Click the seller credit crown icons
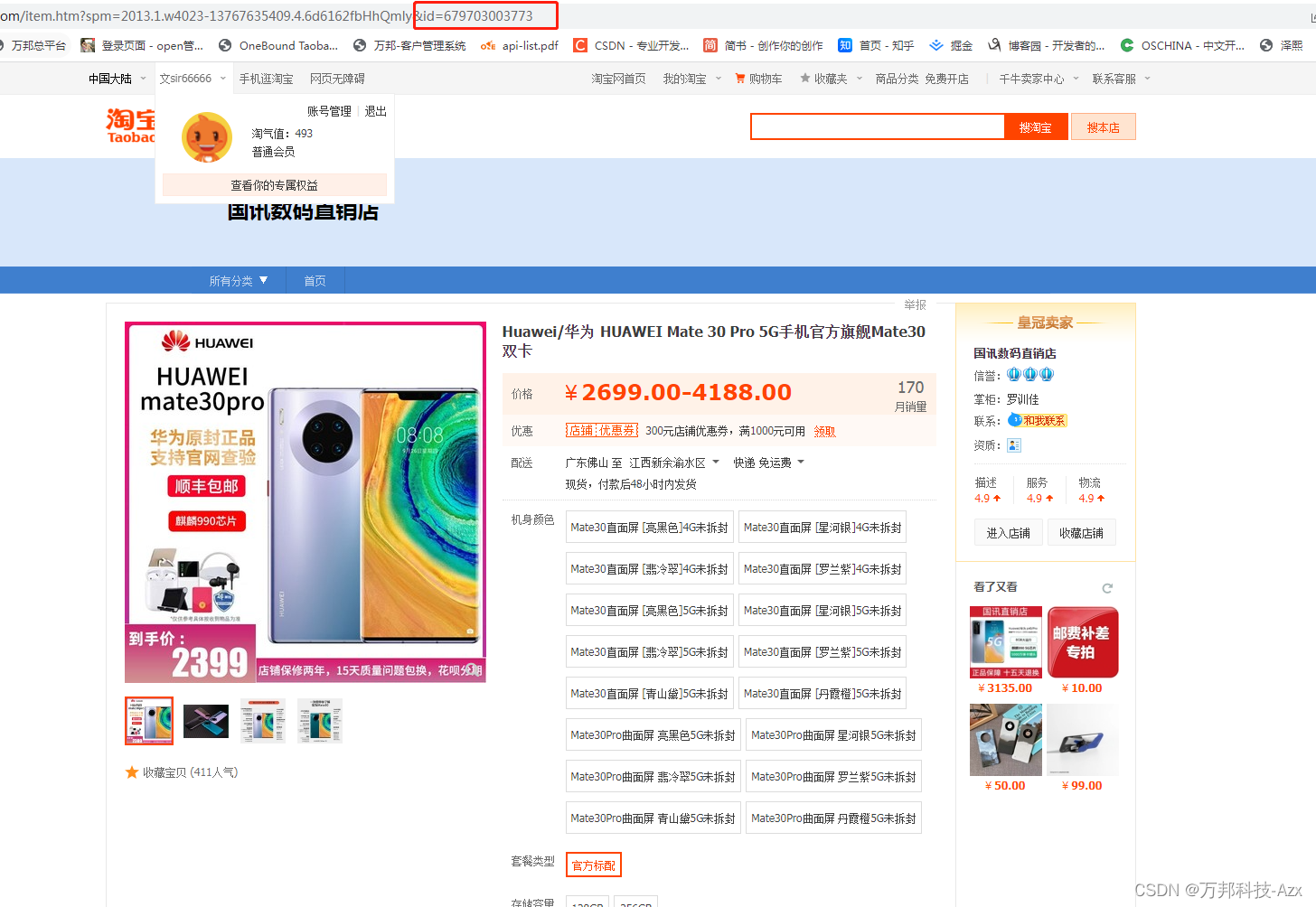Screen dimensions: 1316x907 [1030, 374]
